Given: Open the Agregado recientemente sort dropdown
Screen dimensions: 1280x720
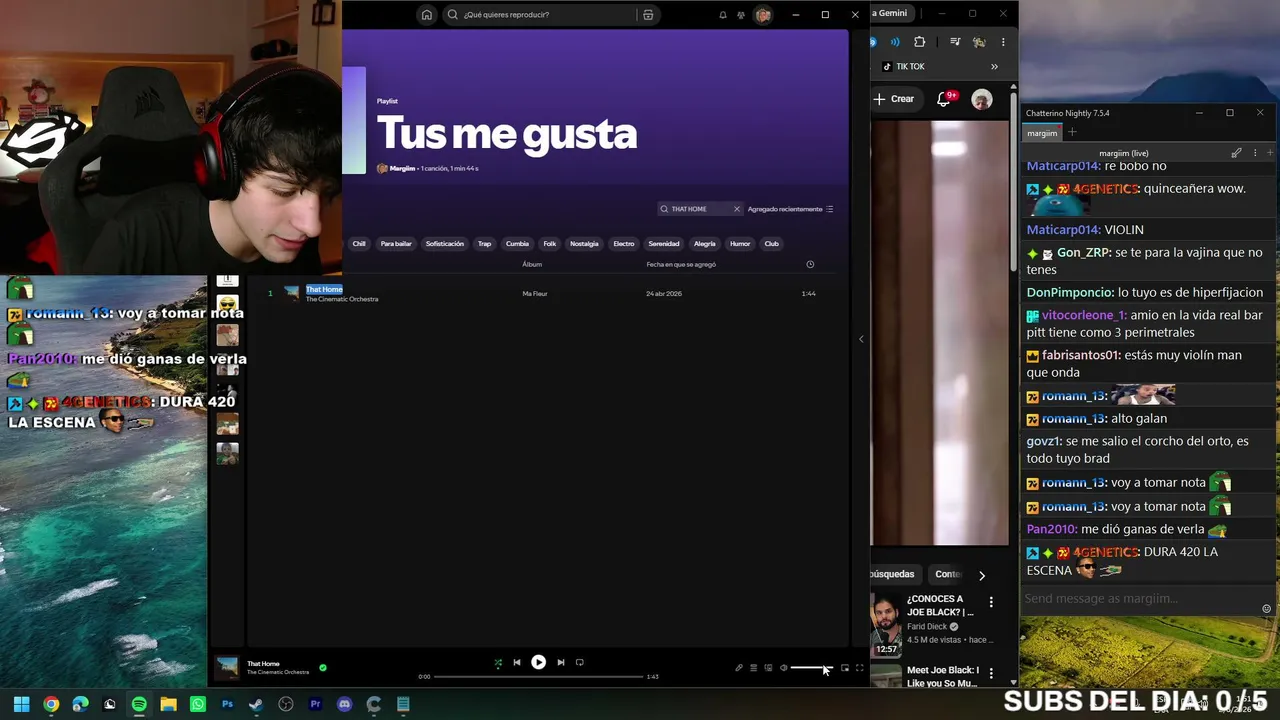Looking at the screenshot, I should [x=790, y=209].
